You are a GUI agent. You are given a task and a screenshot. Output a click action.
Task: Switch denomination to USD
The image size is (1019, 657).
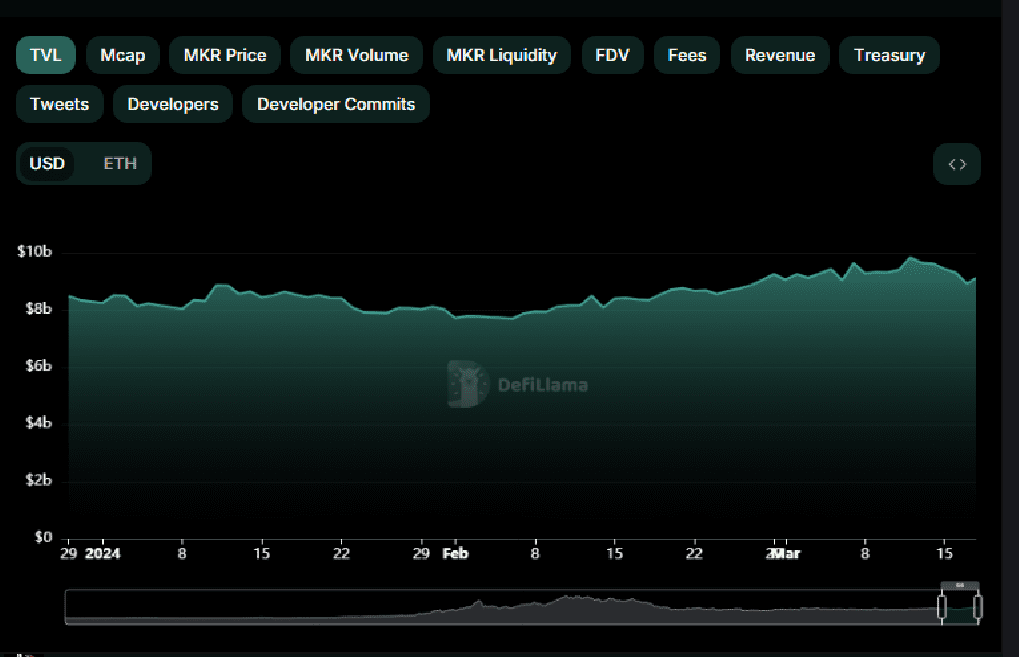click(47, 163)
